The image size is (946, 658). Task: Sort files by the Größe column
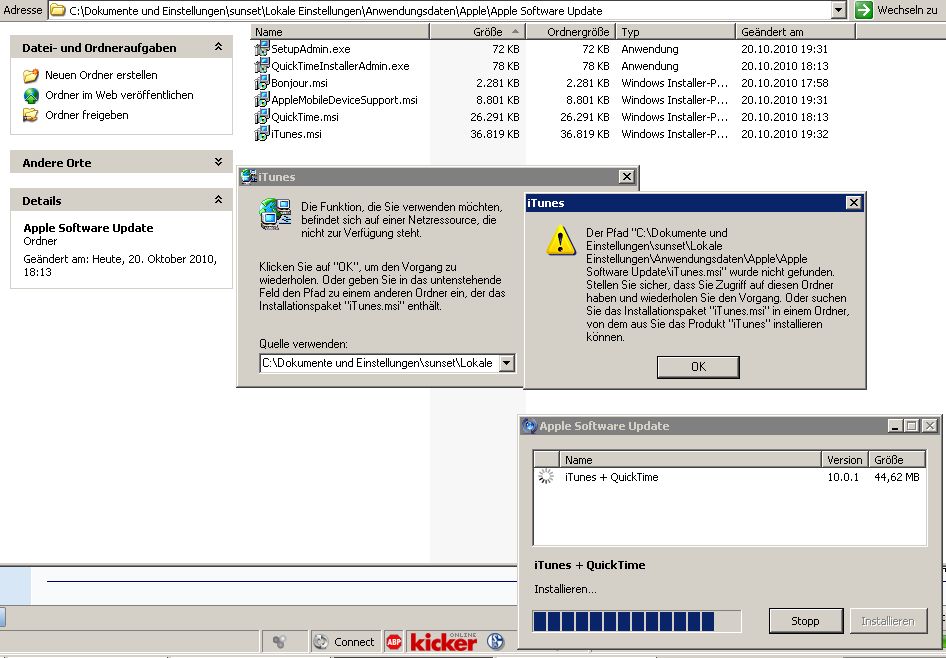coord(478,32)
